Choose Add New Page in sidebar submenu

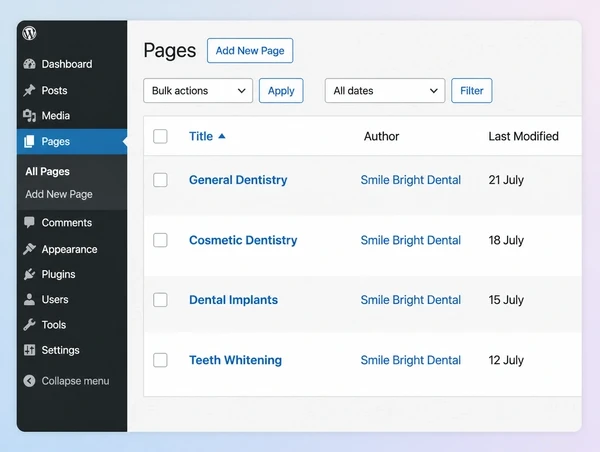click(59, 194)
